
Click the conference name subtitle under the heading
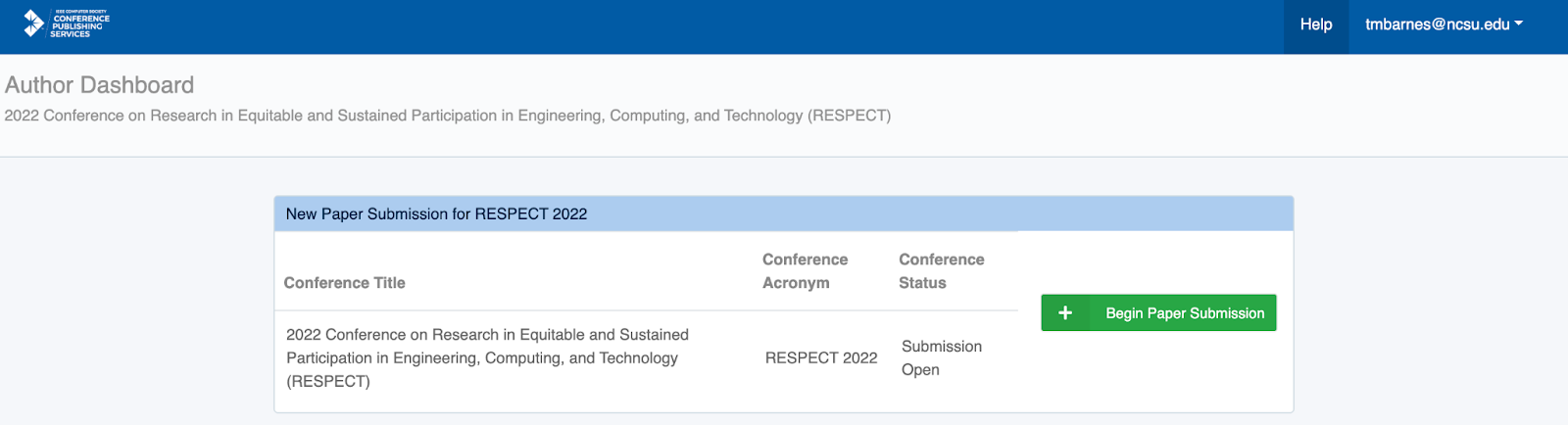pyautogui.click(x=448, y=116)
